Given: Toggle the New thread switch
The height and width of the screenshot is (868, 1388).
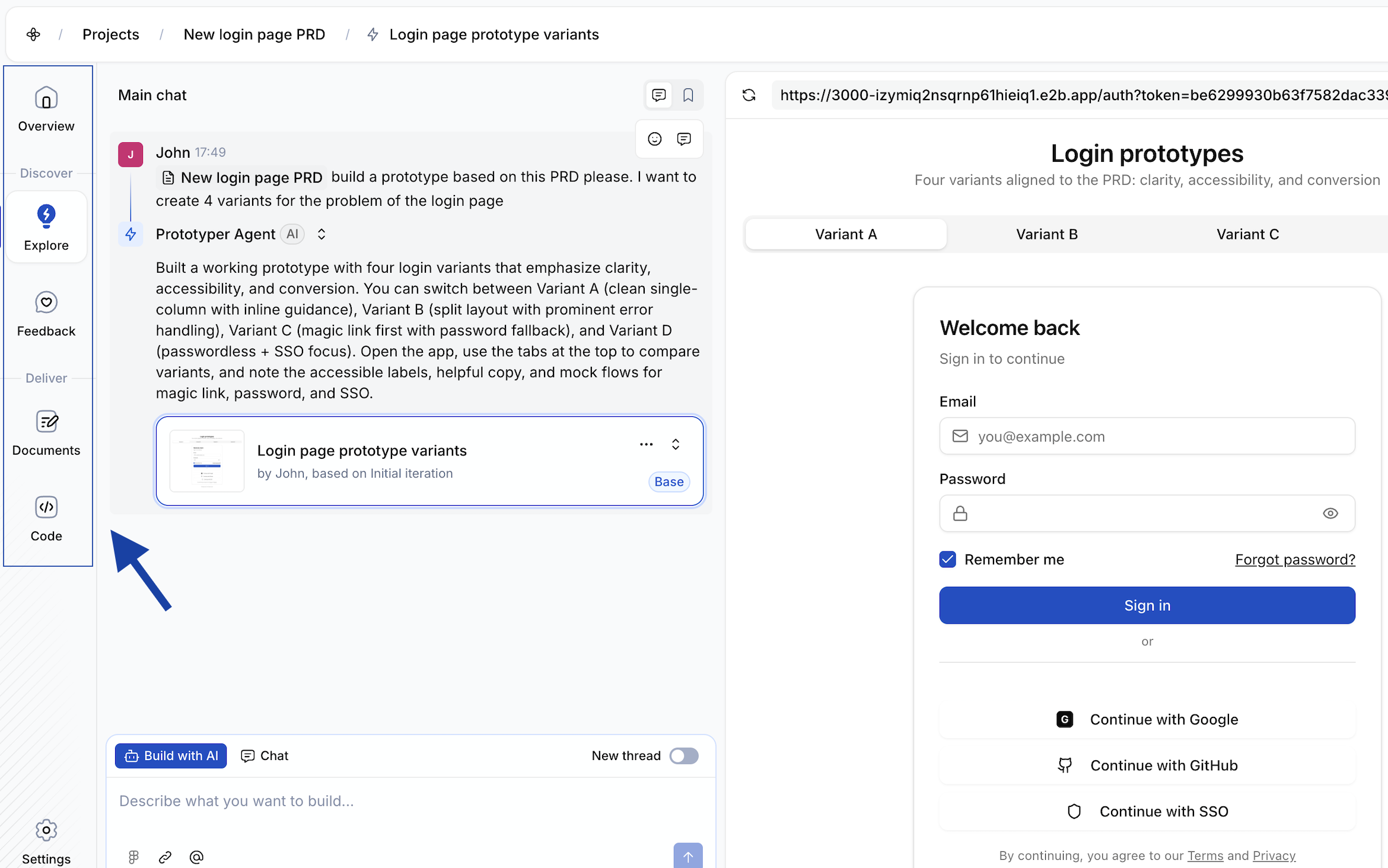Looking at the screenshot, I should 684,755.
